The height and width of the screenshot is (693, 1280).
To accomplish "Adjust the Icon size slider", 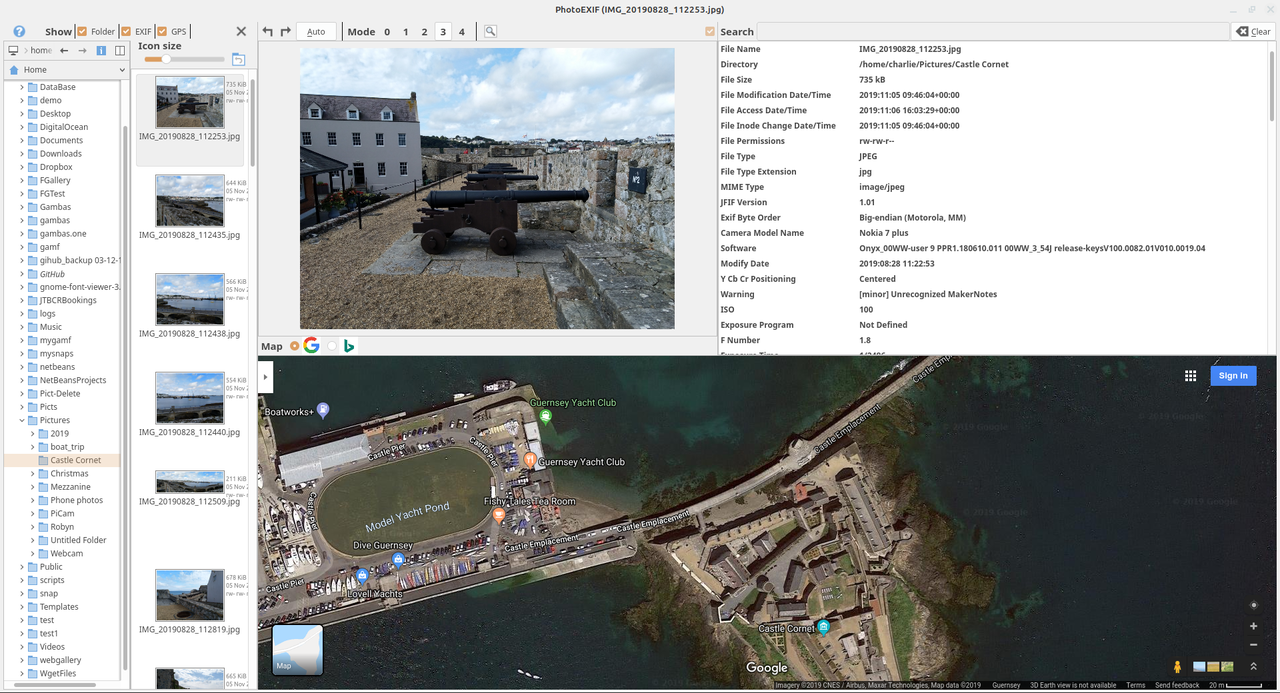I will click(184, 59).
